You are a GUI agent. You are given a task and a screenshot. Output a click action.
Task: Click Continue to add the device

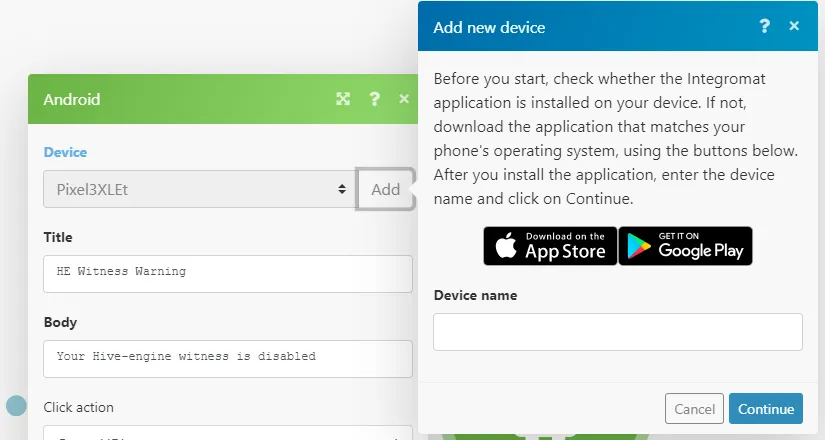point(766,408)
